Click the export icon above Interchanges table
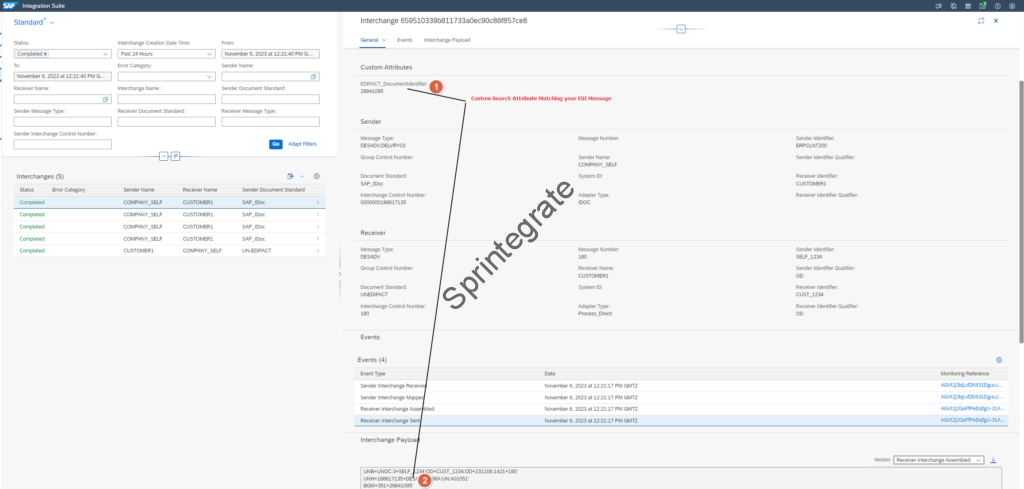Image resolution: width=1024 pixels, height=489 pixels. (289, 176)
